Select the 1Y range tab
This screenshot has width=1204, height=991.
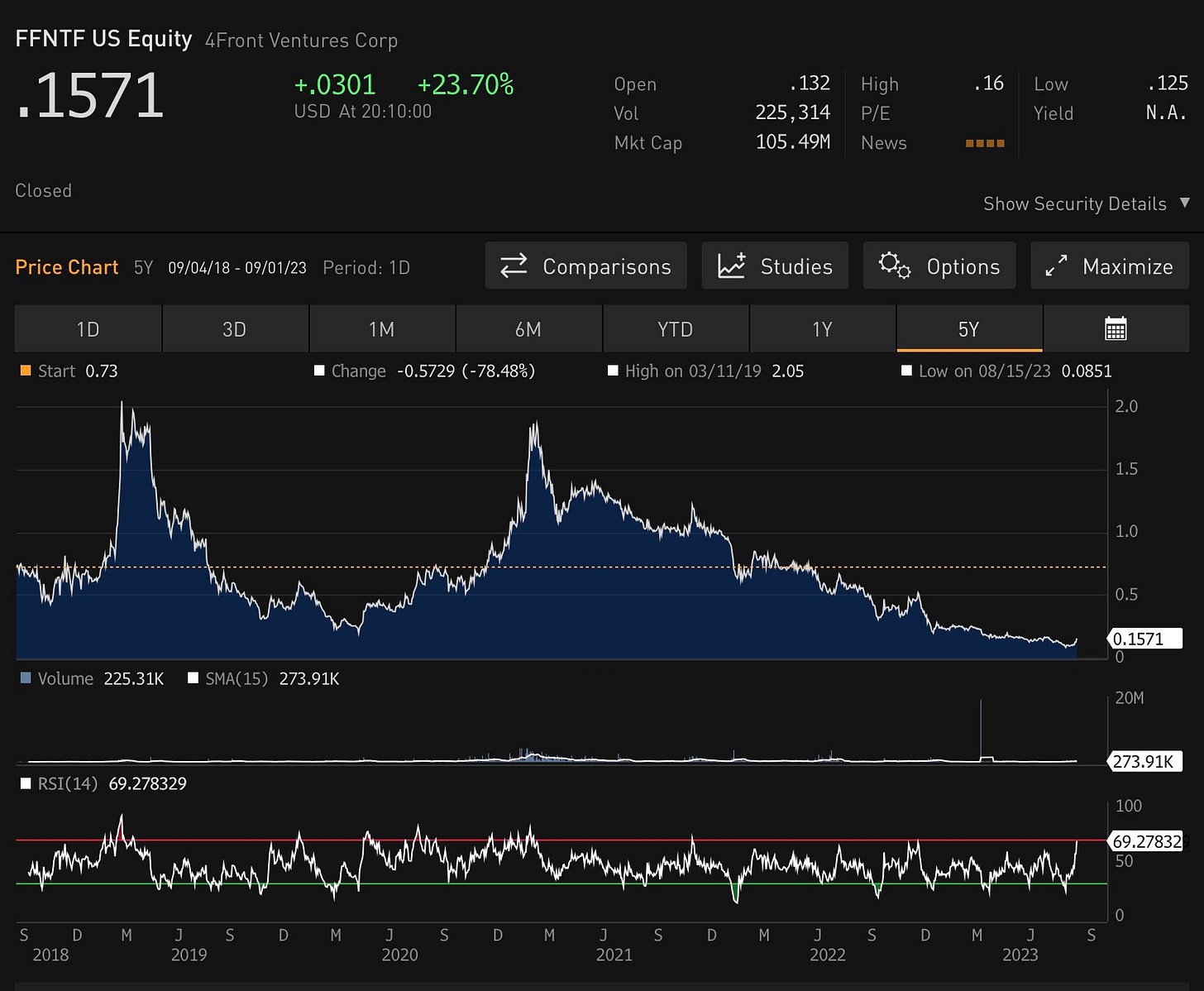[x=822, y=329]
